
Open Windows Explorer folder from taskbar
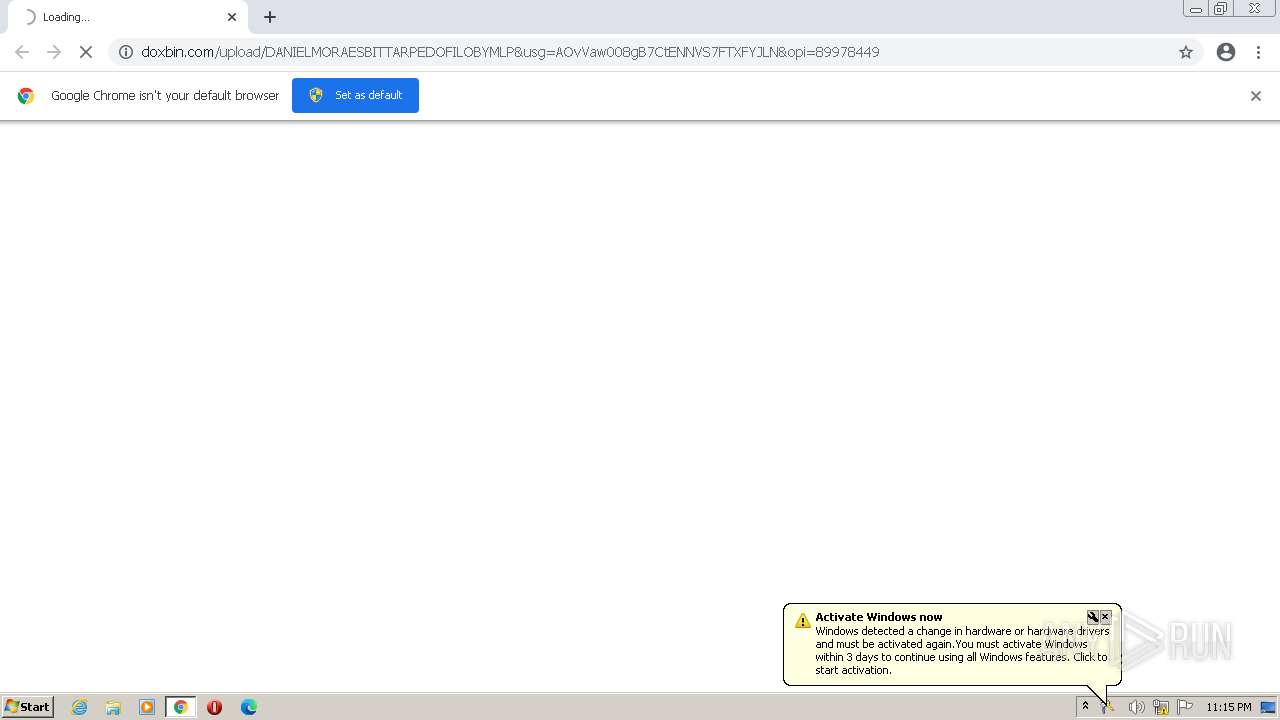click(113, 707)
